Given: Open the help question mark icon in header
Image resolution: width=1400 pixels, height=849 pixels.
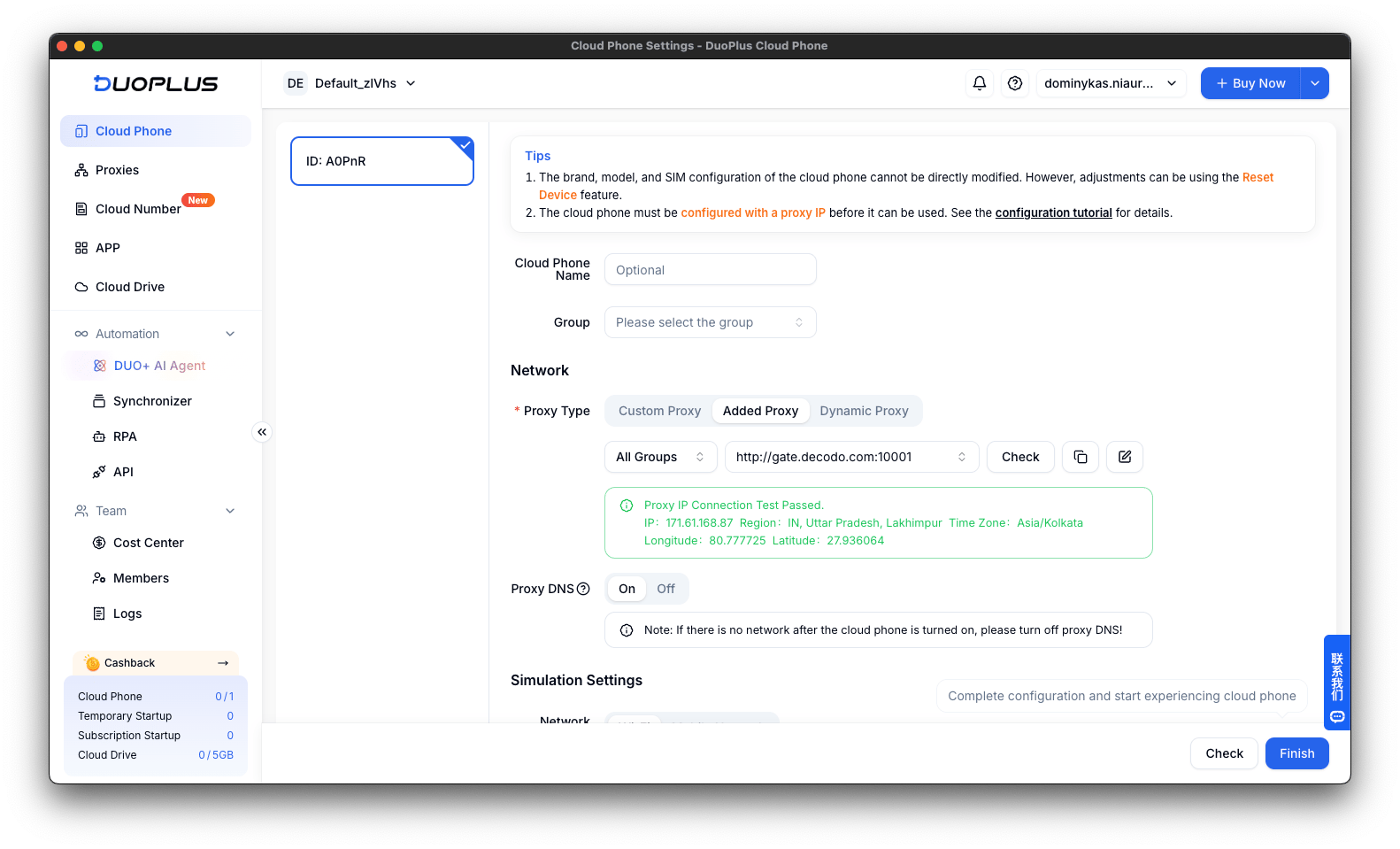Looking at the screenshot, I should 1015,83.
